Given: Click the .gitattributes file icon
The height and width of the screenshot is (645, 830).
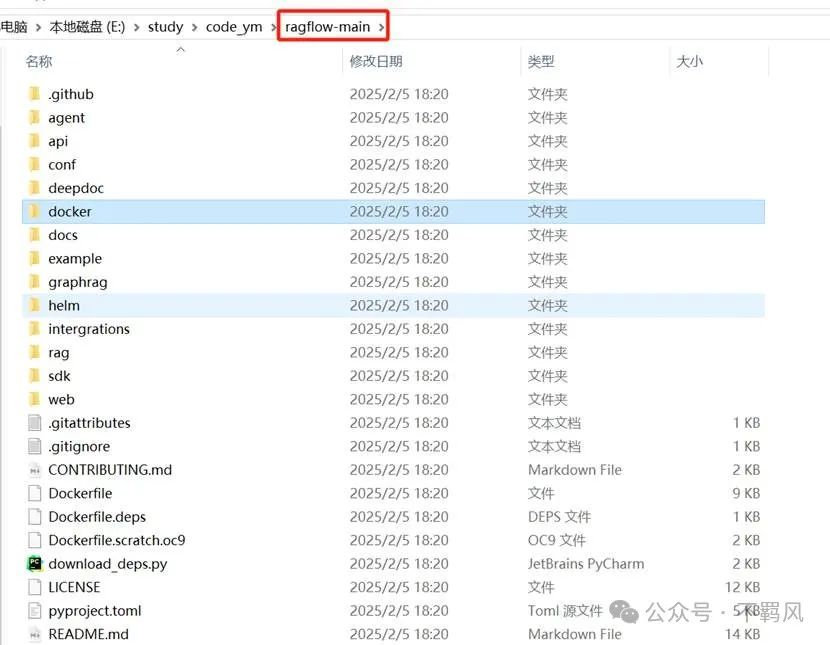Looking at the screenshot, I should point(34,423).
